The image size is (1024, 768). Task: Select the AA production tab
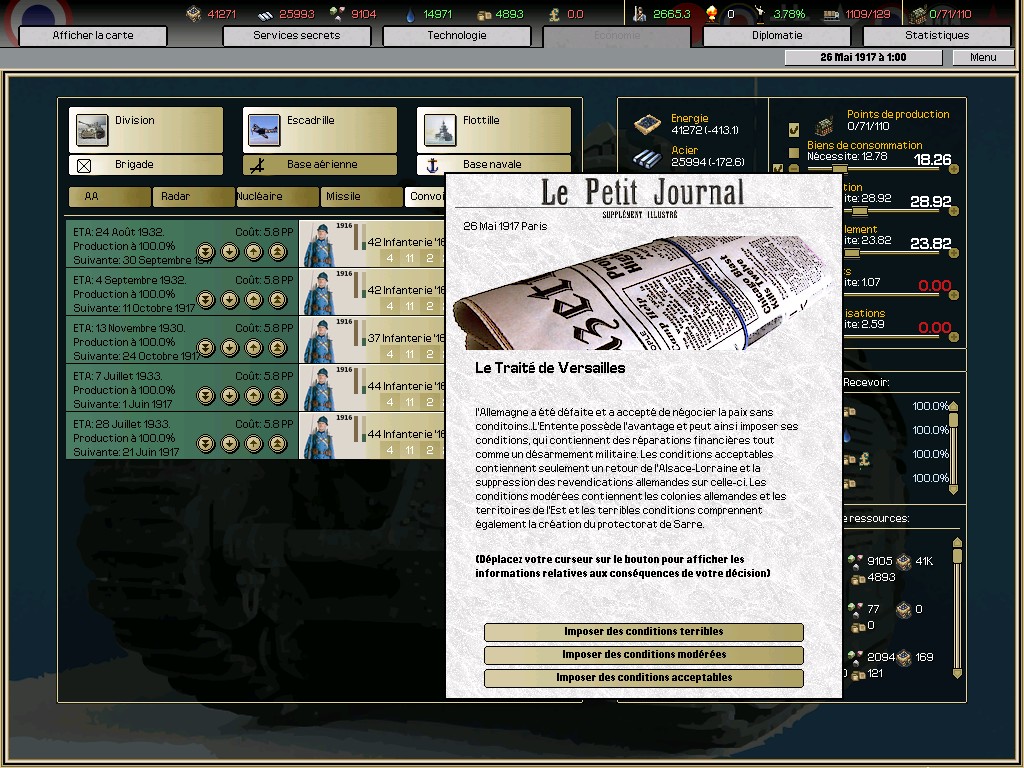click(x=110, y=197)
